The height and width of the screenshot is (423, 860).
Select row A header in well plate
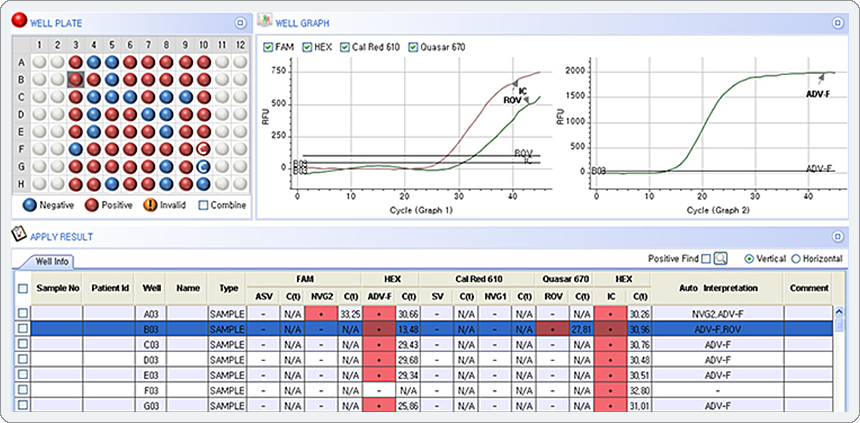point(21,61)
